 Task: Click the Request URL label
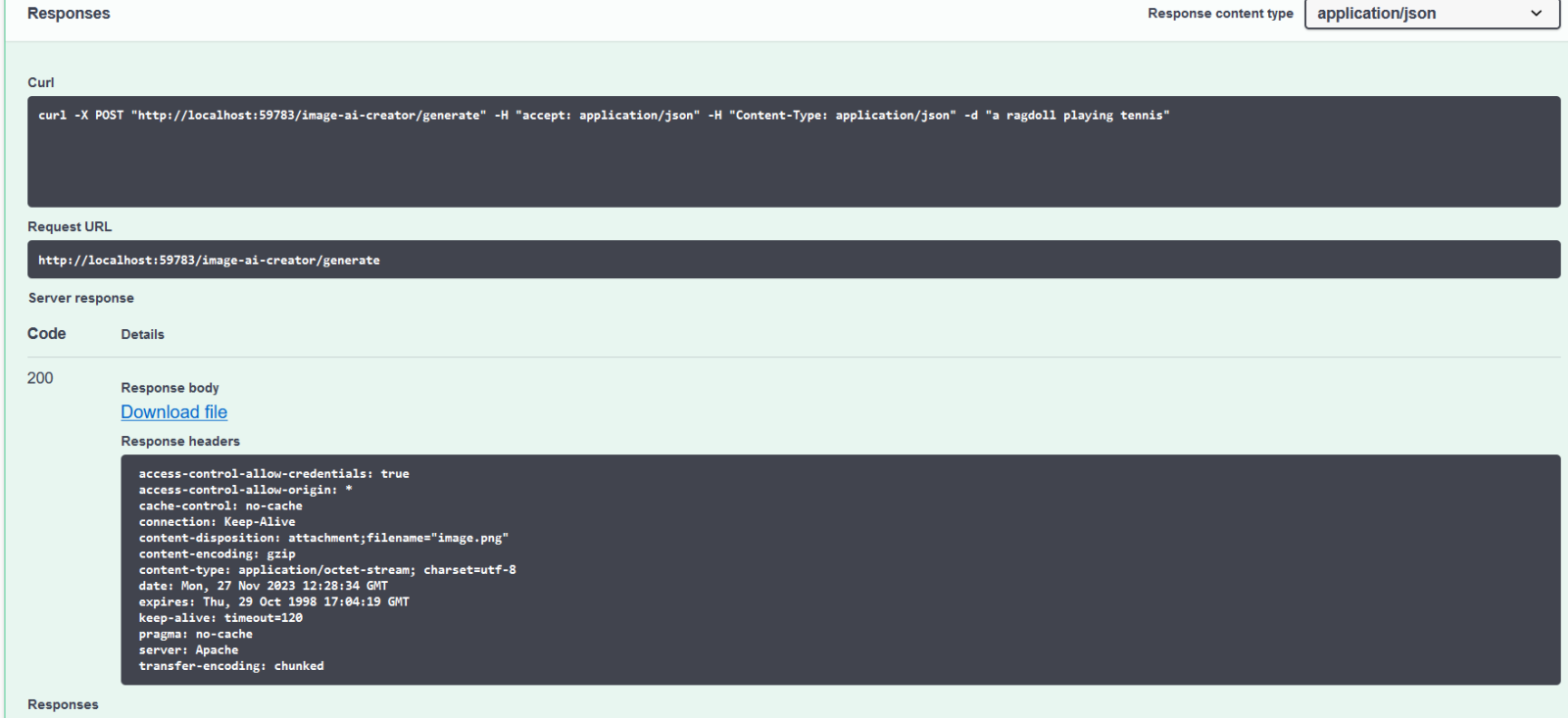(70, 226)
